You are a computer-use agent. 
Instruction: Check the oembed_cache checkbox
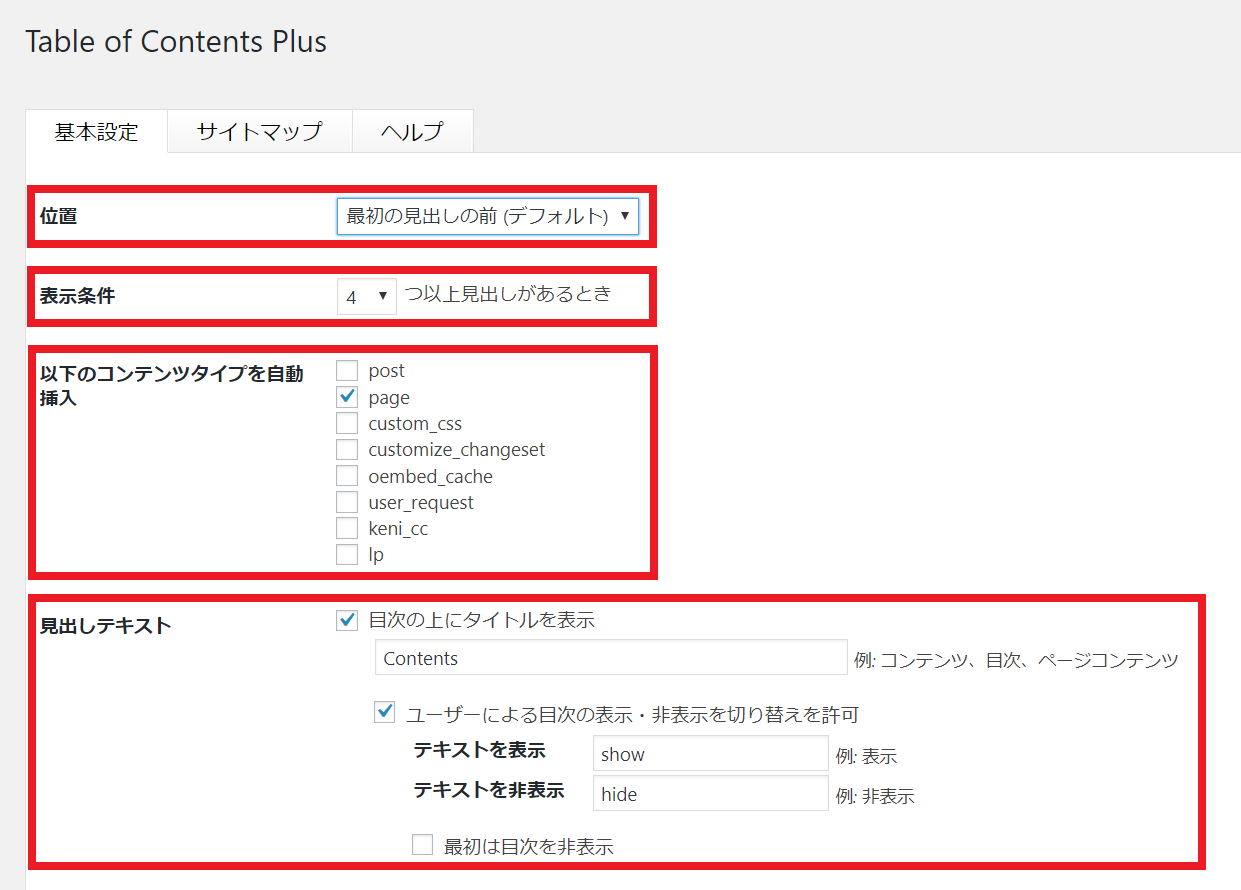tap(347, 476)
